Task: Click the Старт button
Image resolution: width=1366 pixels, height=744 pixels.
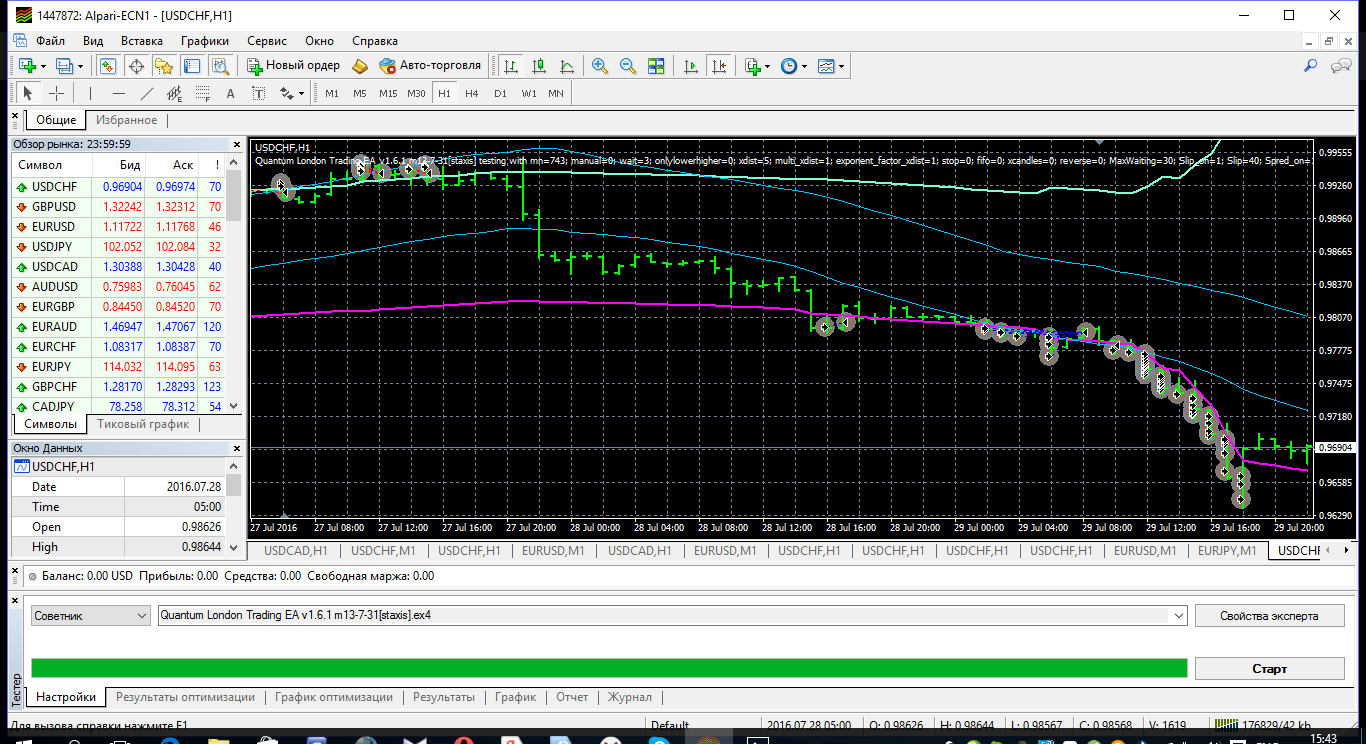Action: click(x=1270, y=668)
